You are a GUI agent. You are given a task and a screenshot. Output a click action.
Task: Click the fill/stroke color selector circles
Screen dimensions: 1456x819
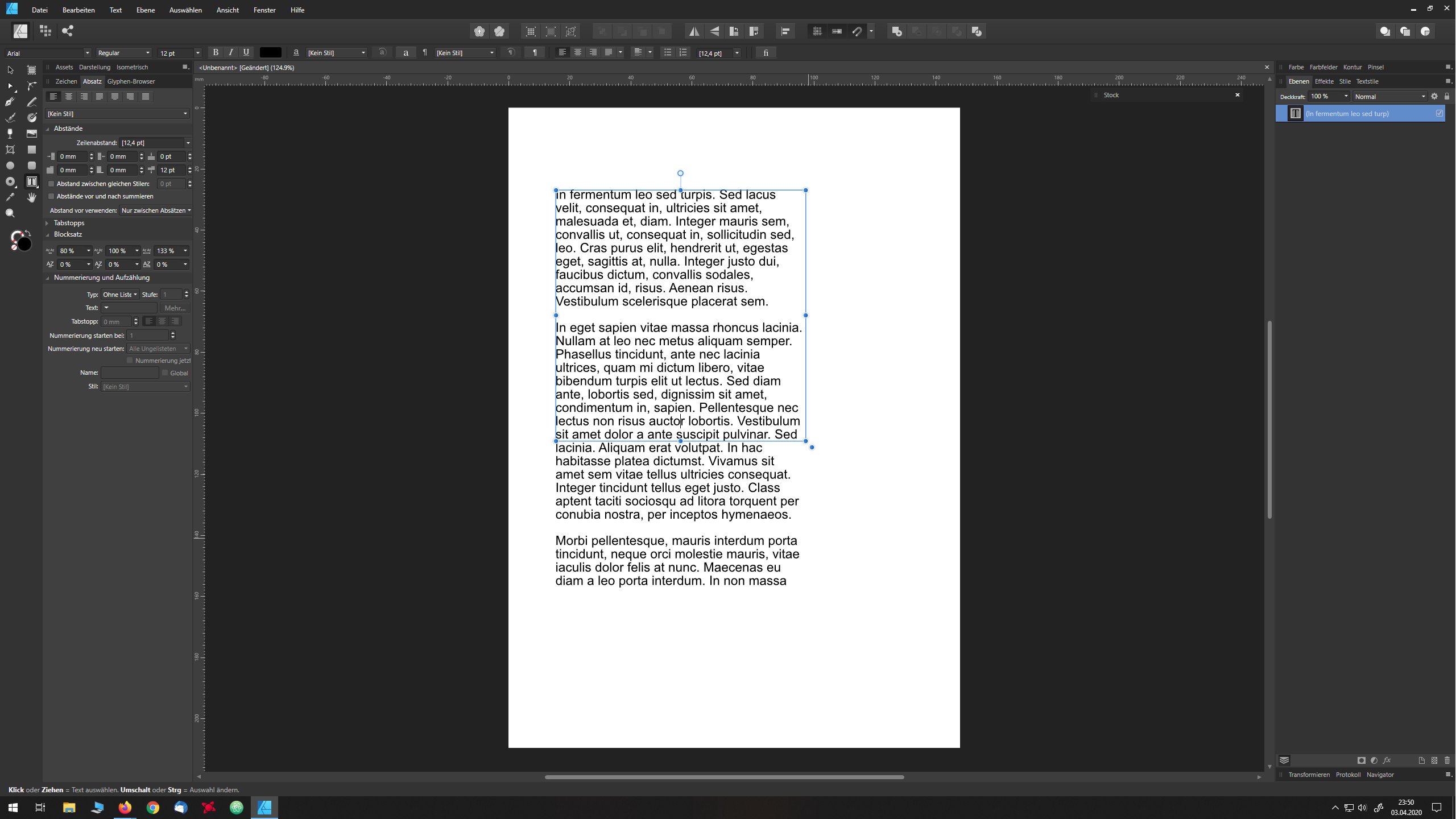(21, 241)
